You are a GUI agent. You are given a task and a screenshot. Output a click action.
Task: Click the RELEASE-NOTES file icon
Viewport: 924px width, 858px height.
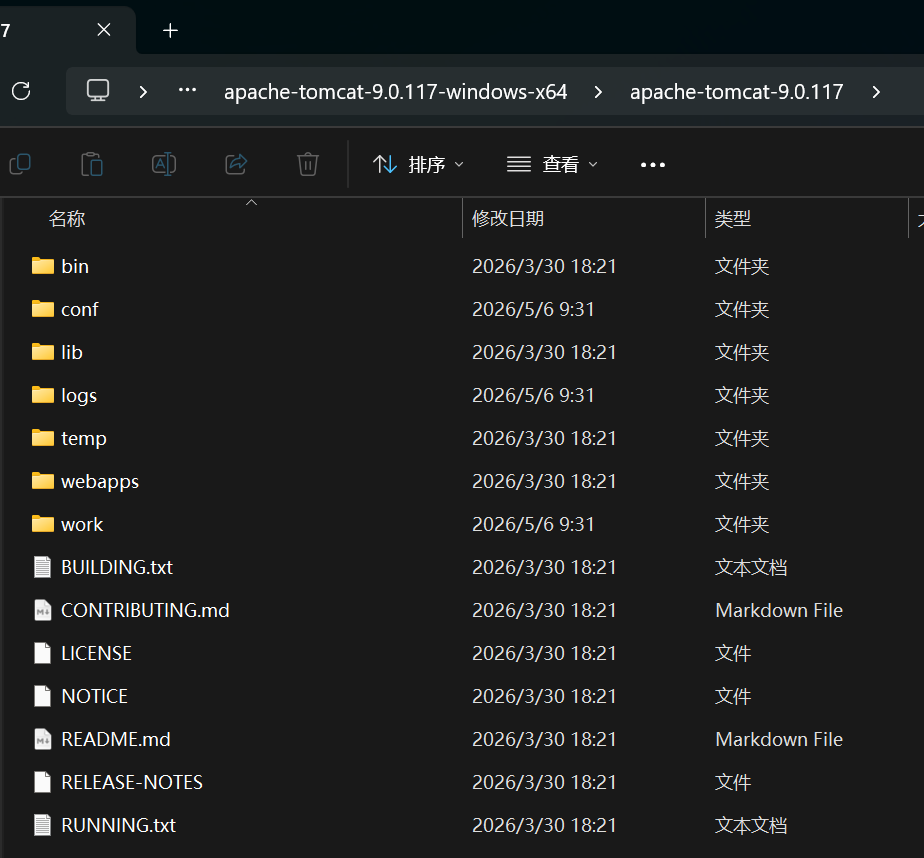point(42,782)
